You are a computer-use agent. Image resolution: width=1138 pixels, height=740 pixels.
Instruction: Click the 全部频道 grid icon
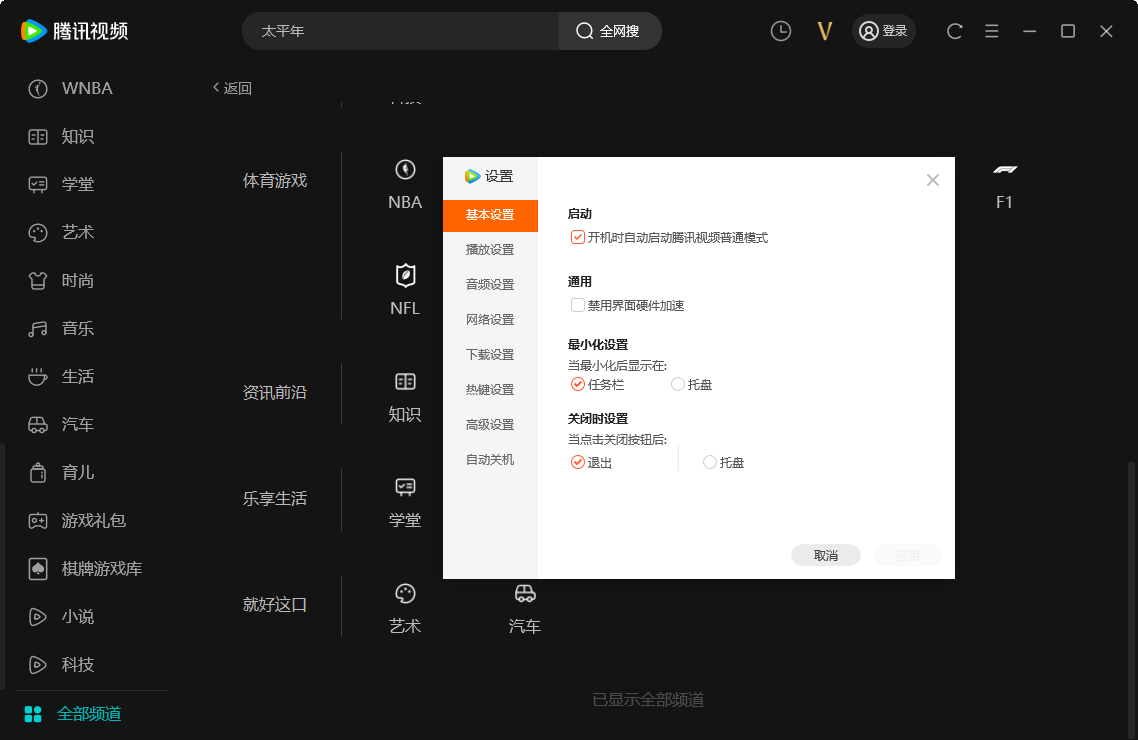click(33, 713)
